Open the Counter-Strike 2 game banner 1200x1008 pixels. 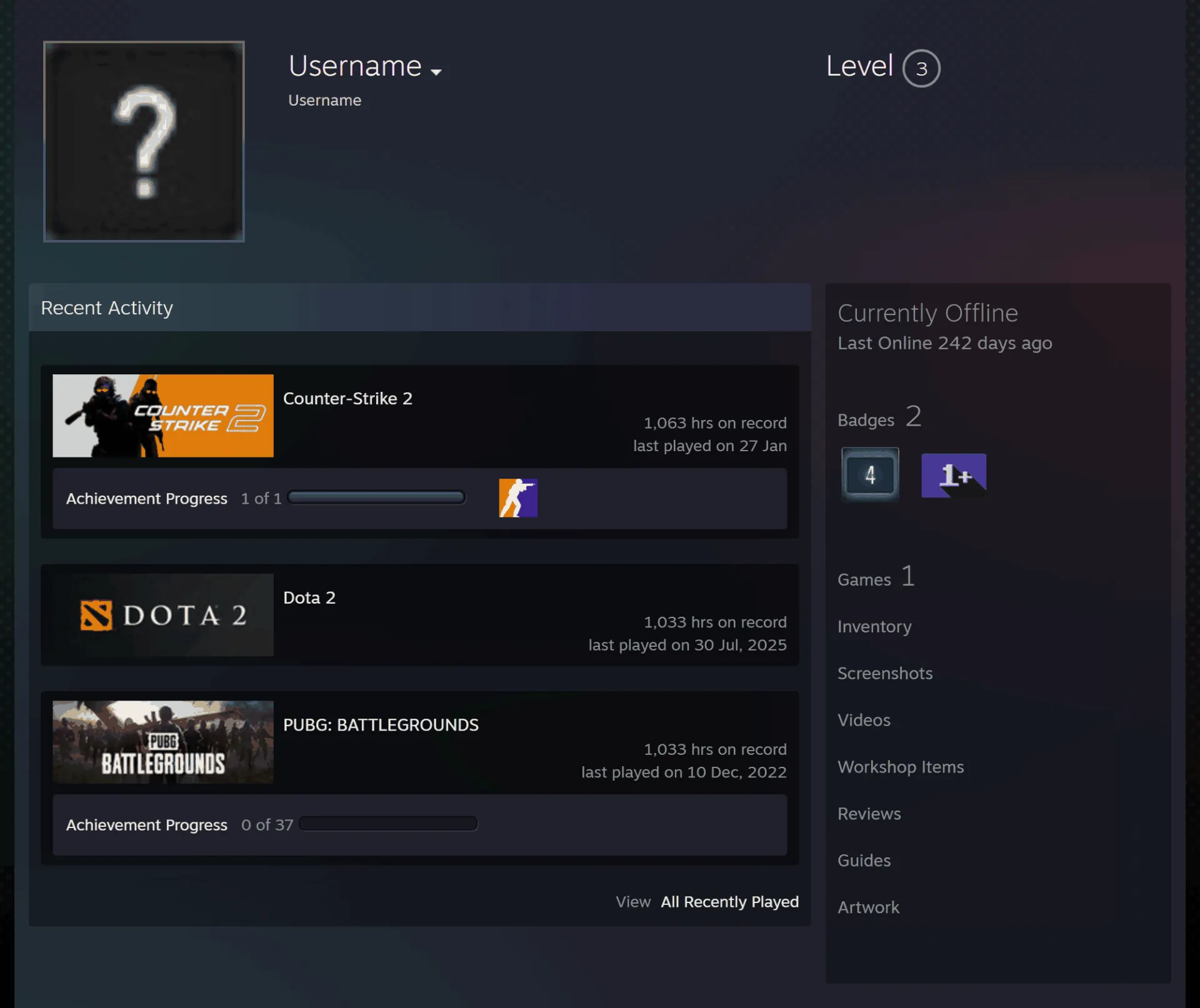(x=163, y=416)
